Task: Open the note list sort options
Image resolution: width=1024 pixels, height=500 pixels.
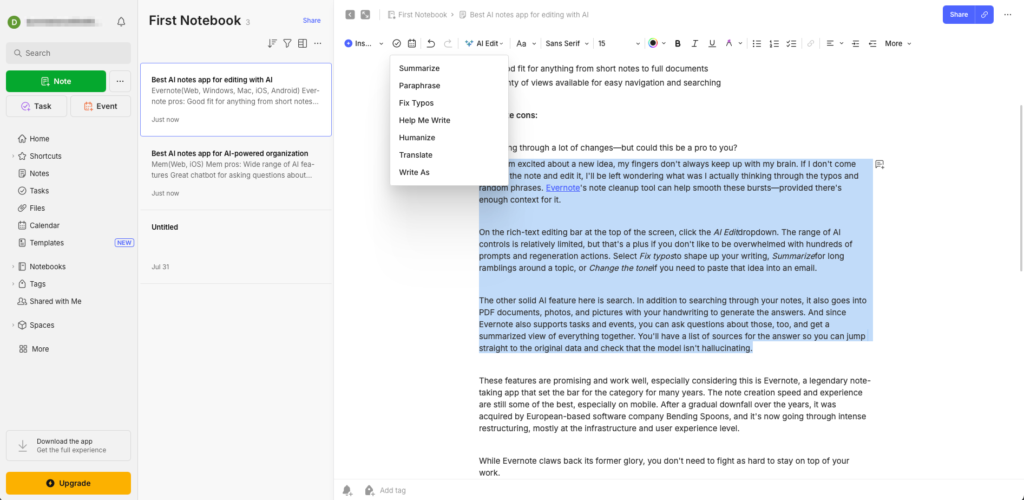Action: pos(272,43)
